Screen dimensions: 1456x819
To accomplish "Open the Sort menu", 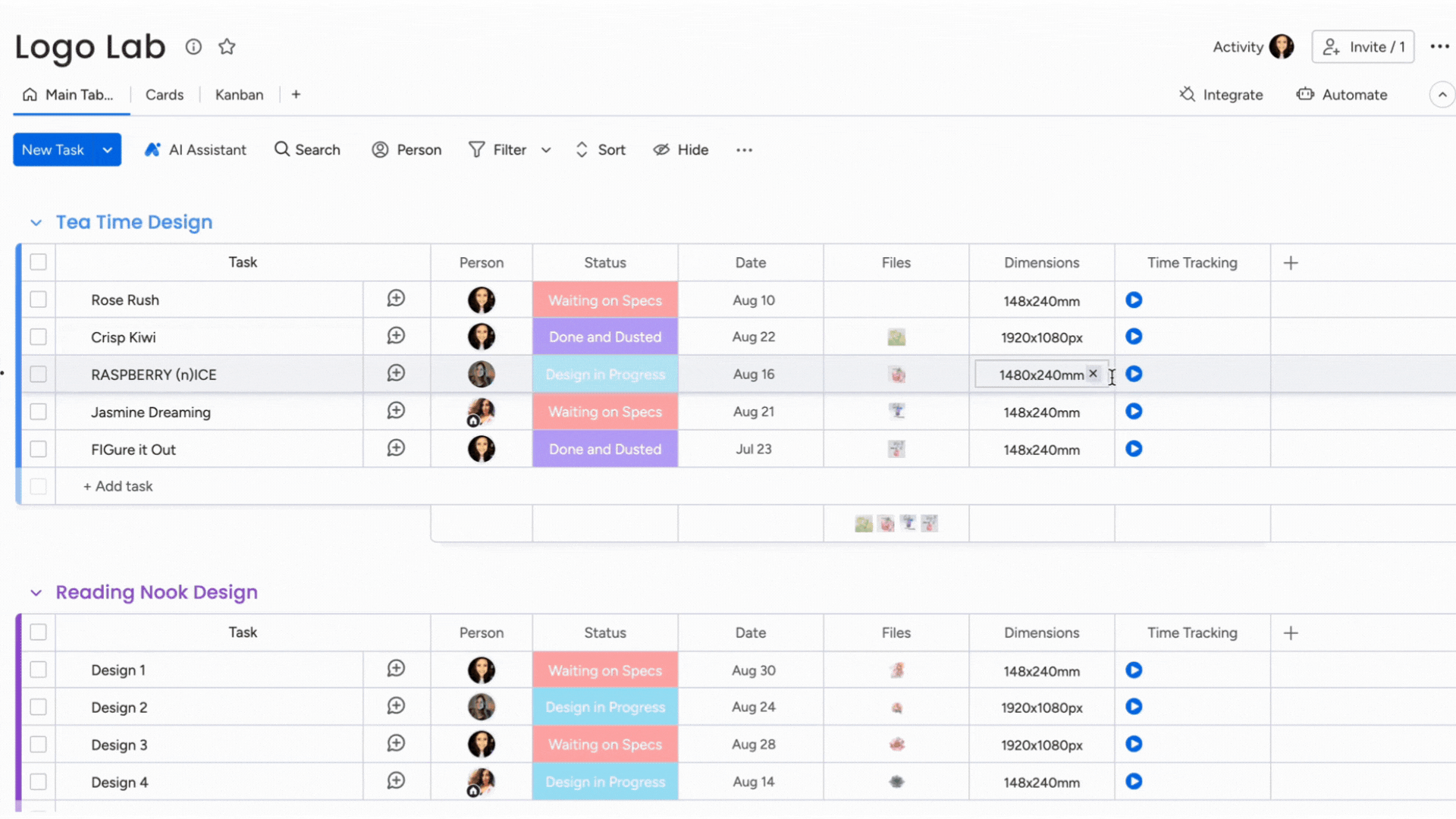I will pyautogui.click(x=601, y=149).
